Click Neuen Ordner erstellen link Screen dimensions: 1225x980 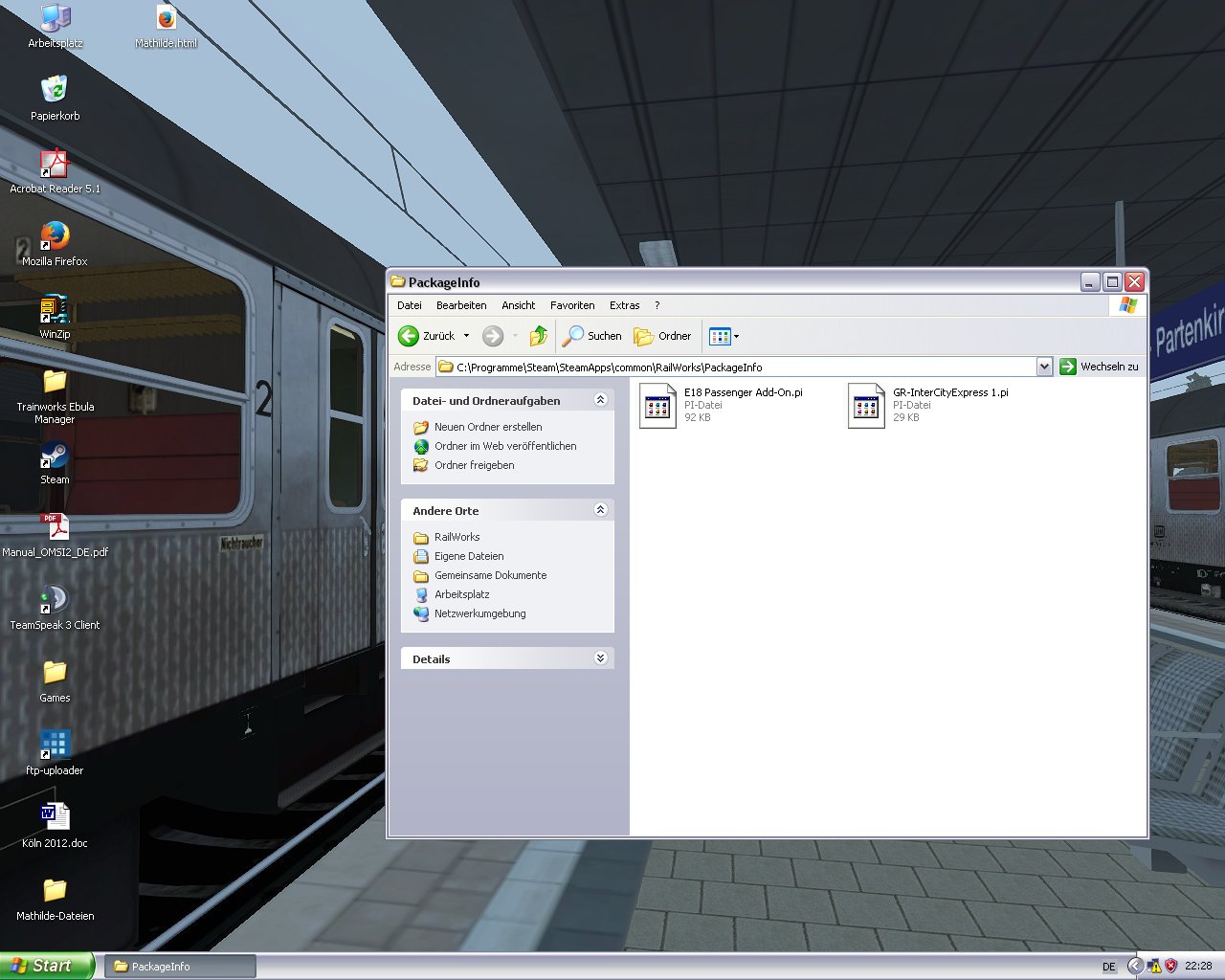488,427
